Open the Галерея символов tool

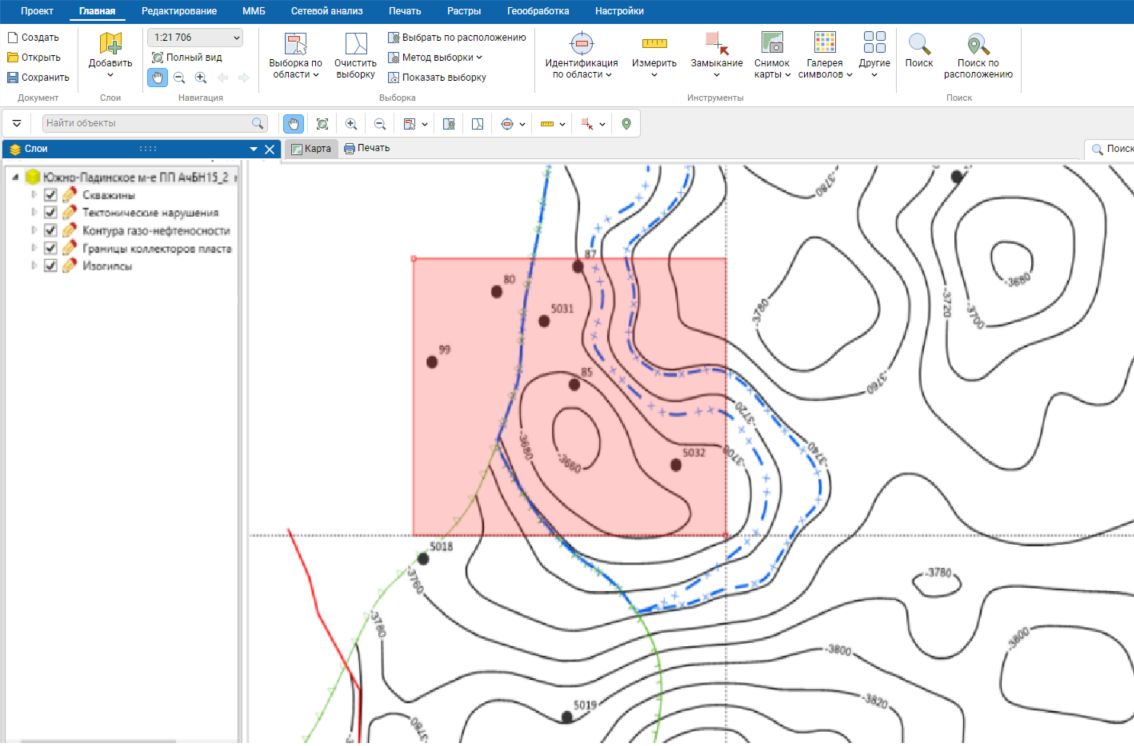pos(824,44)
